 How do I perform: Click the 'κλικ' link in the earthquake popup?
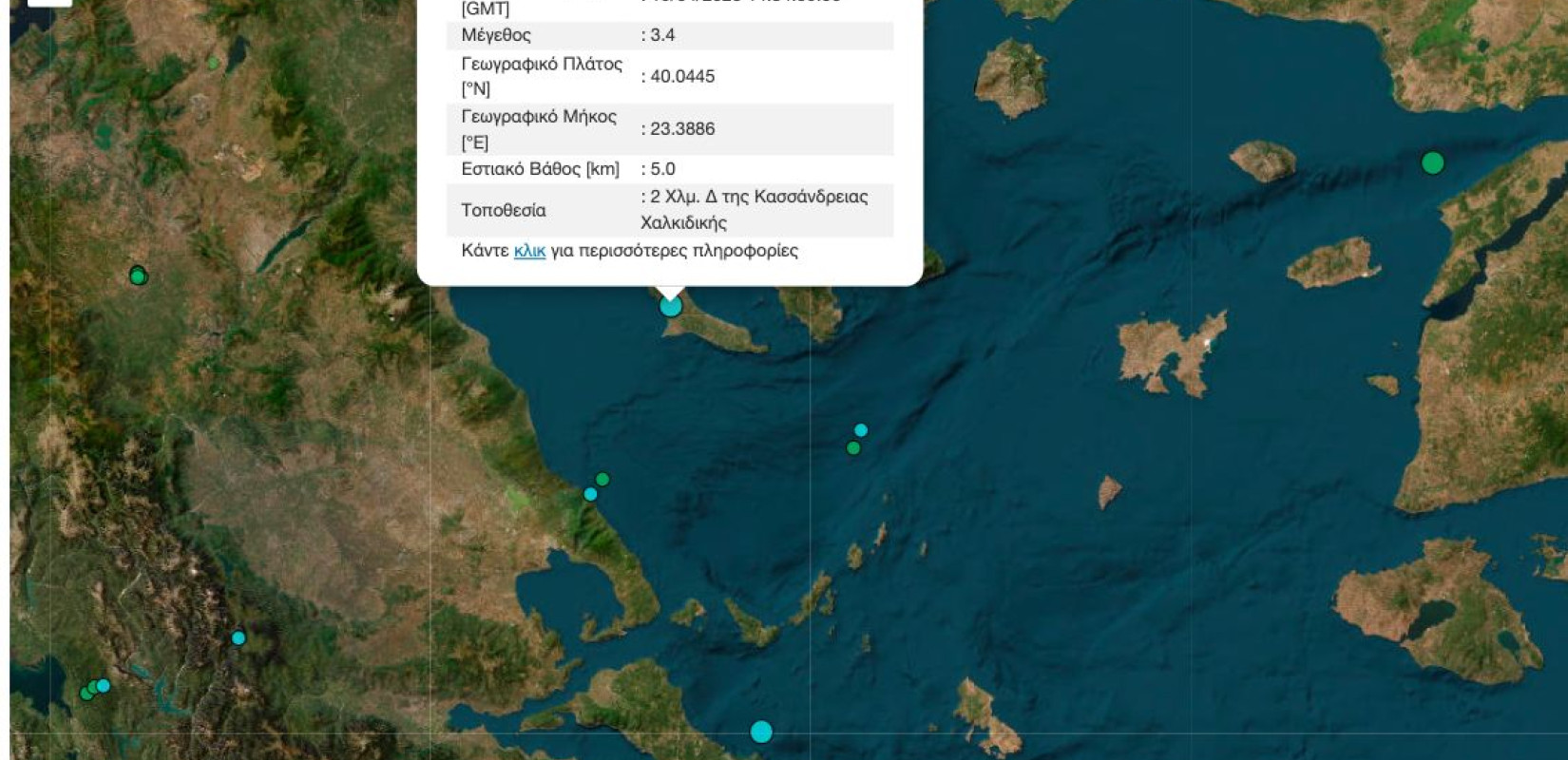(529, 251)
